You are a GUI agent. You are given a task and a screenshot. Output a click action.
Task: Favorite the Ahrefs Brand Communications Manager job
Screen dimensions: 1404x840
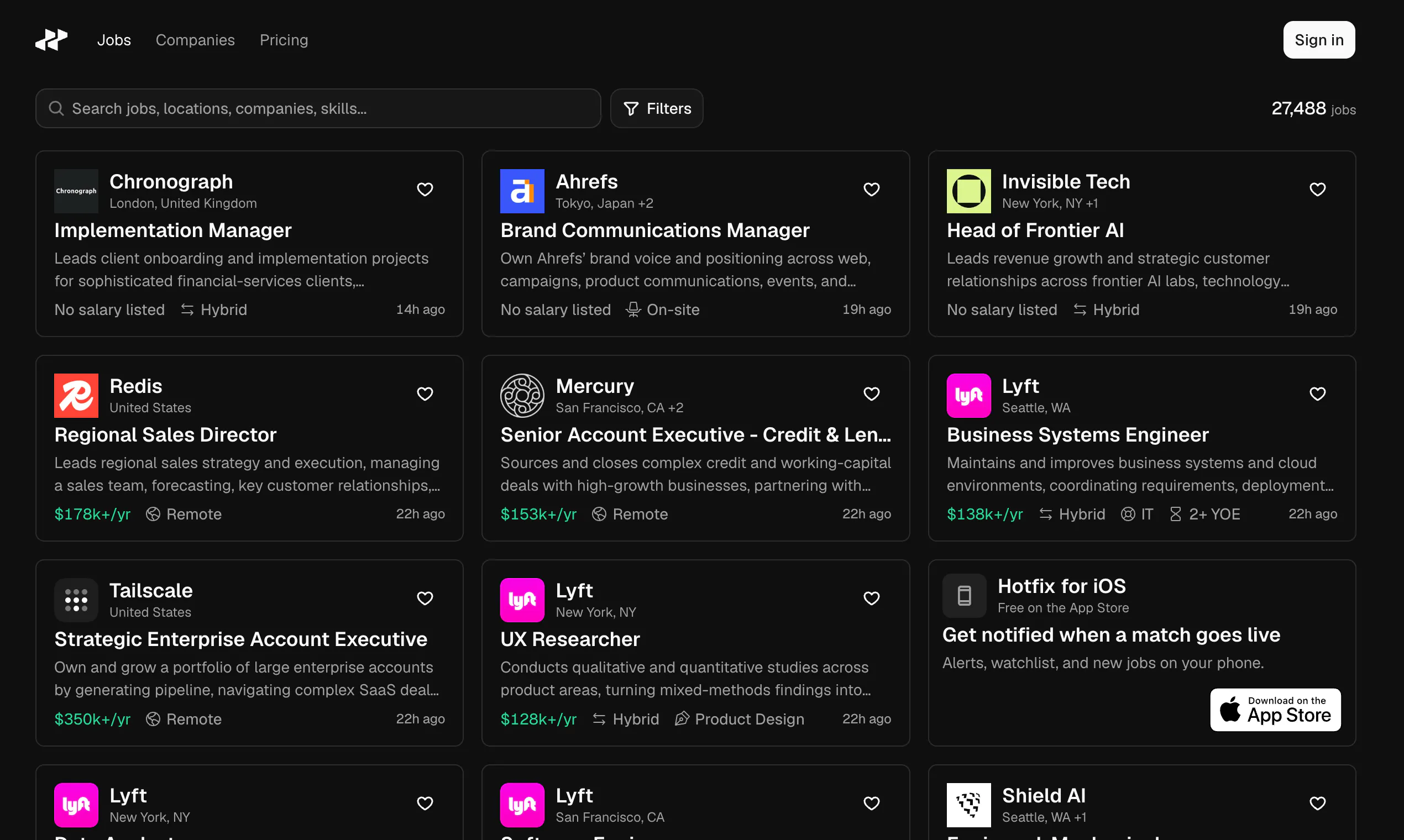(871, 189)
